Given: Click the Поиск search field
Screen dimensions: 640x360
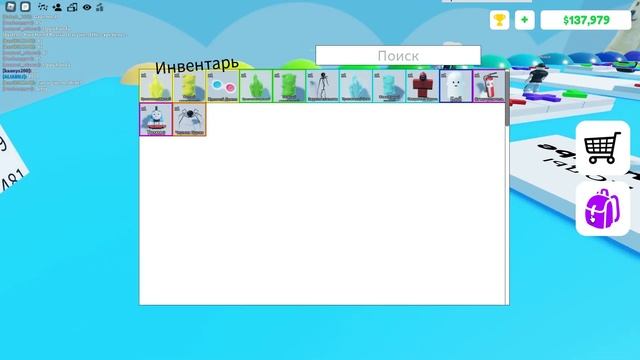Looking at the screenshot, I should tap(398, 56).
